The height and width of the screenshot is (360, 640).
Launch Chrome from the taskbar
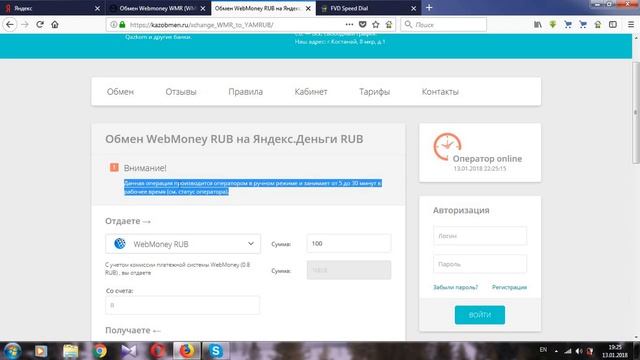[99, 351]
